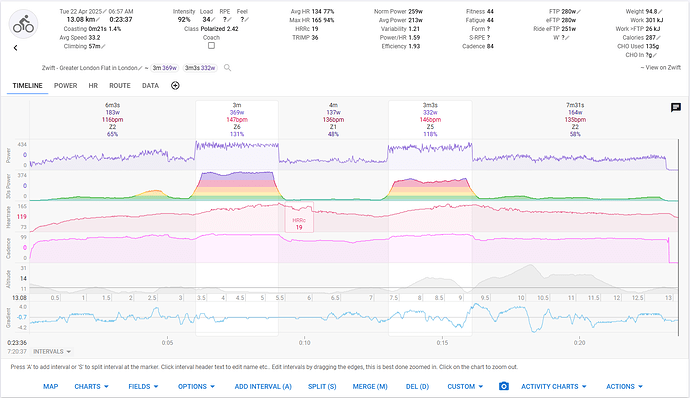The height and width of the screenshot is (398, 690).
Task: Open the INTERVALS dropdown below the chart
Action: pos(52,351)
